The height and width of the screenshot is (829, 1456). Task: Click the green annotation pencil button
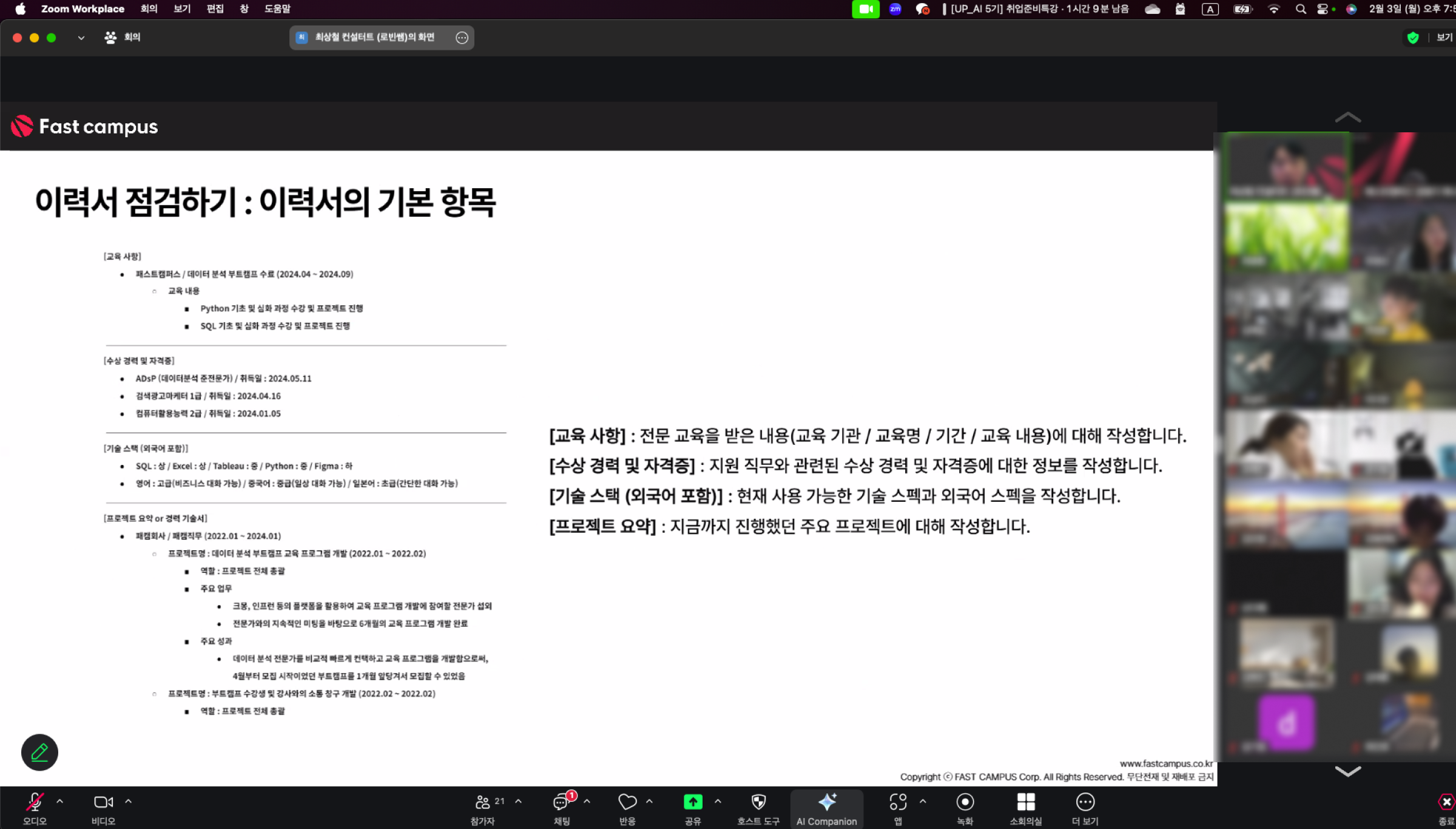coord(39,753)
